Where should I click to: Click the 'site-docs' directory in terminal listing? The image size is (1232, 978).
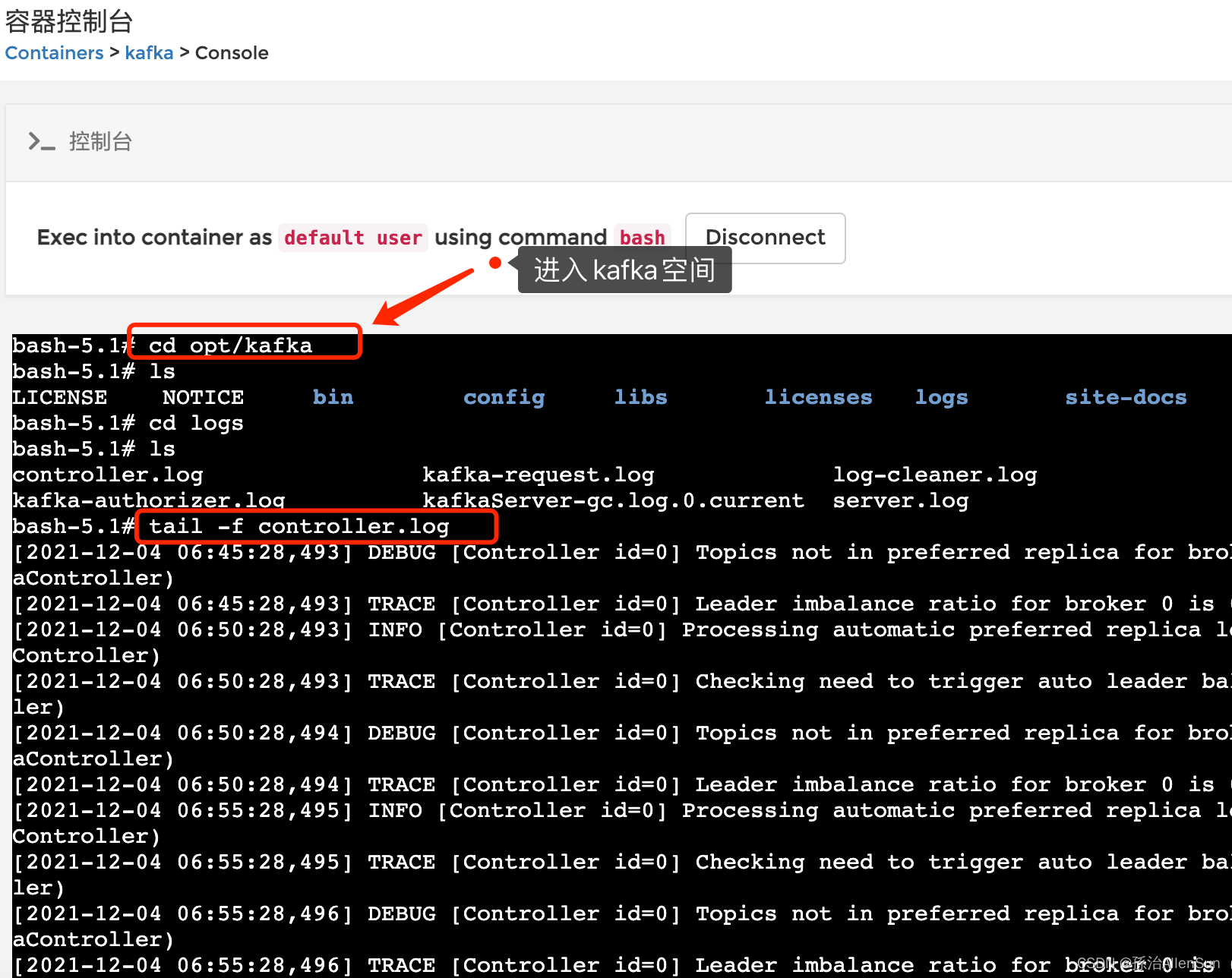(x=1126, y=397)
